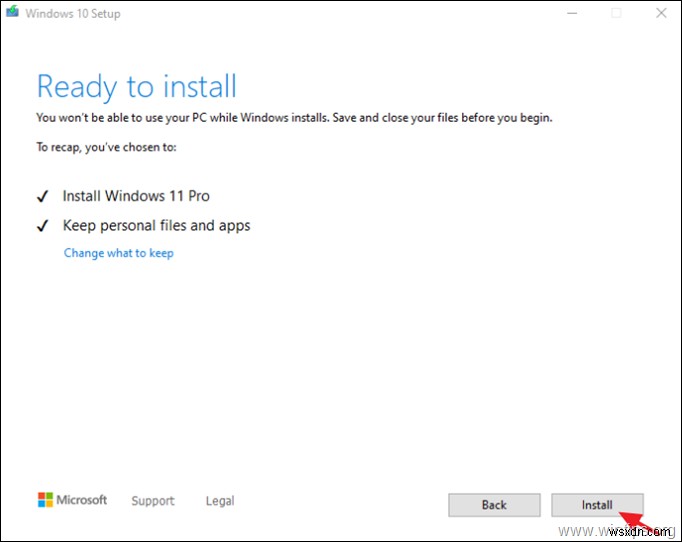Screen dimensions: 682x542
Task: Open the 'Change what to keep' link
Action: pos(118,253)
